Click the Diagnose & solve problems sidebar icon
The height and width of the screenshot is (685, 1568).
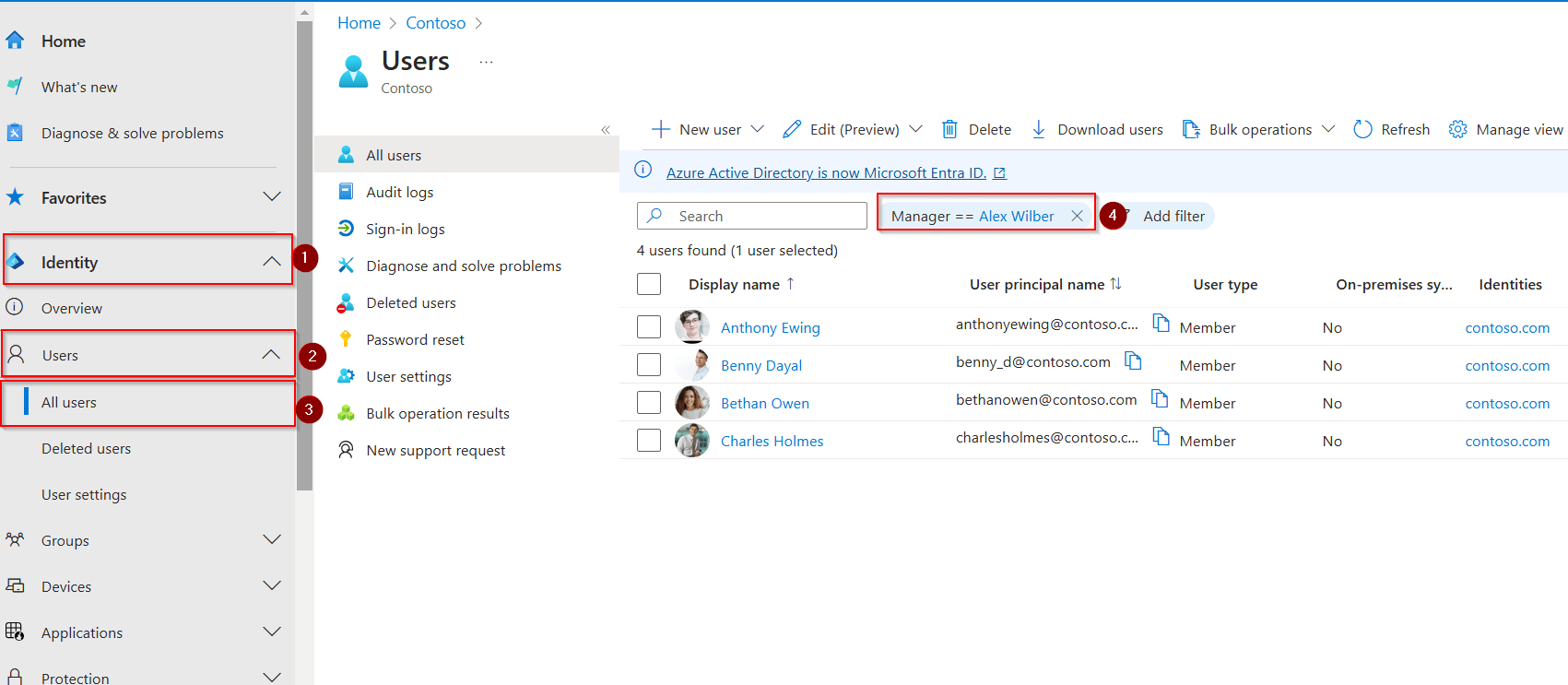click(15, 133)
